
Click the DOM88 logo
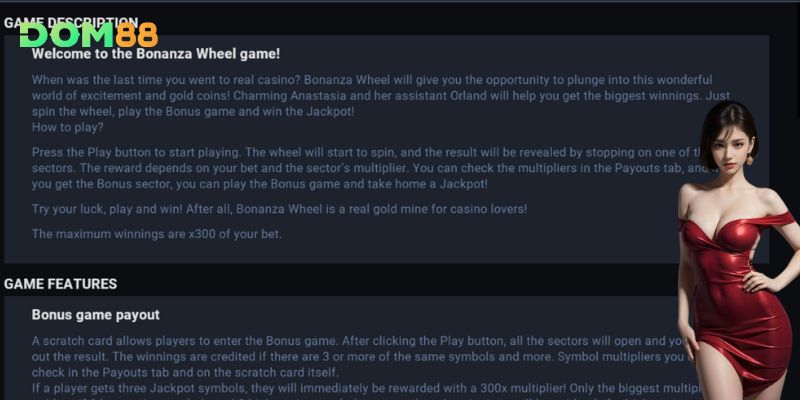pyautogui.click(x=89, y=35)
